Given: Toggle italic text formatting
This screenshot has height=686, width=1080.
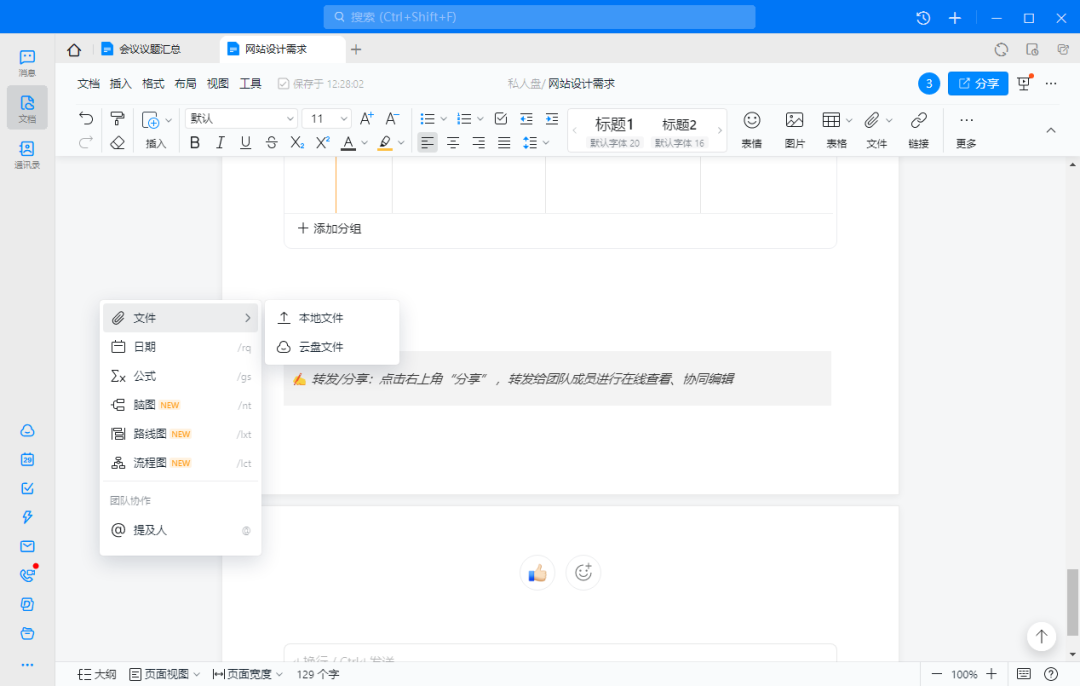Looking at the screenshot, I should (x=220, y=143).
